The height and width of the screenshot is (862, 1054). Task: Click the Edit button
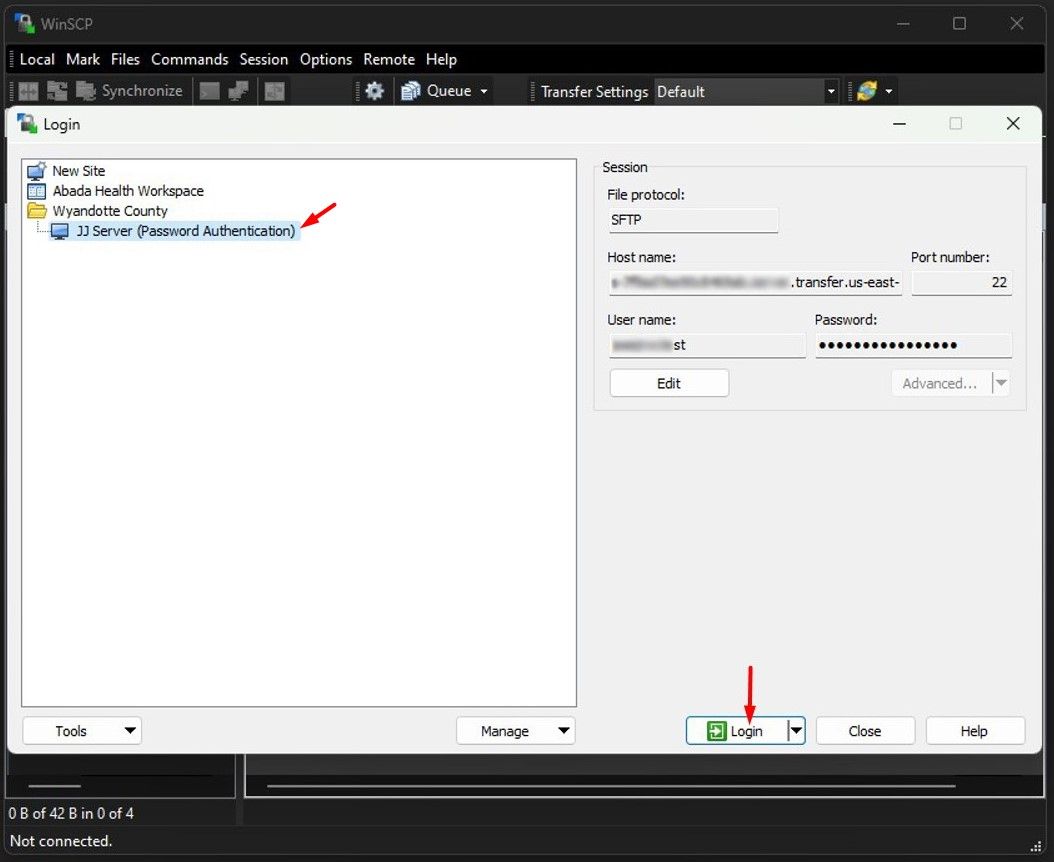tap(669, 383)
